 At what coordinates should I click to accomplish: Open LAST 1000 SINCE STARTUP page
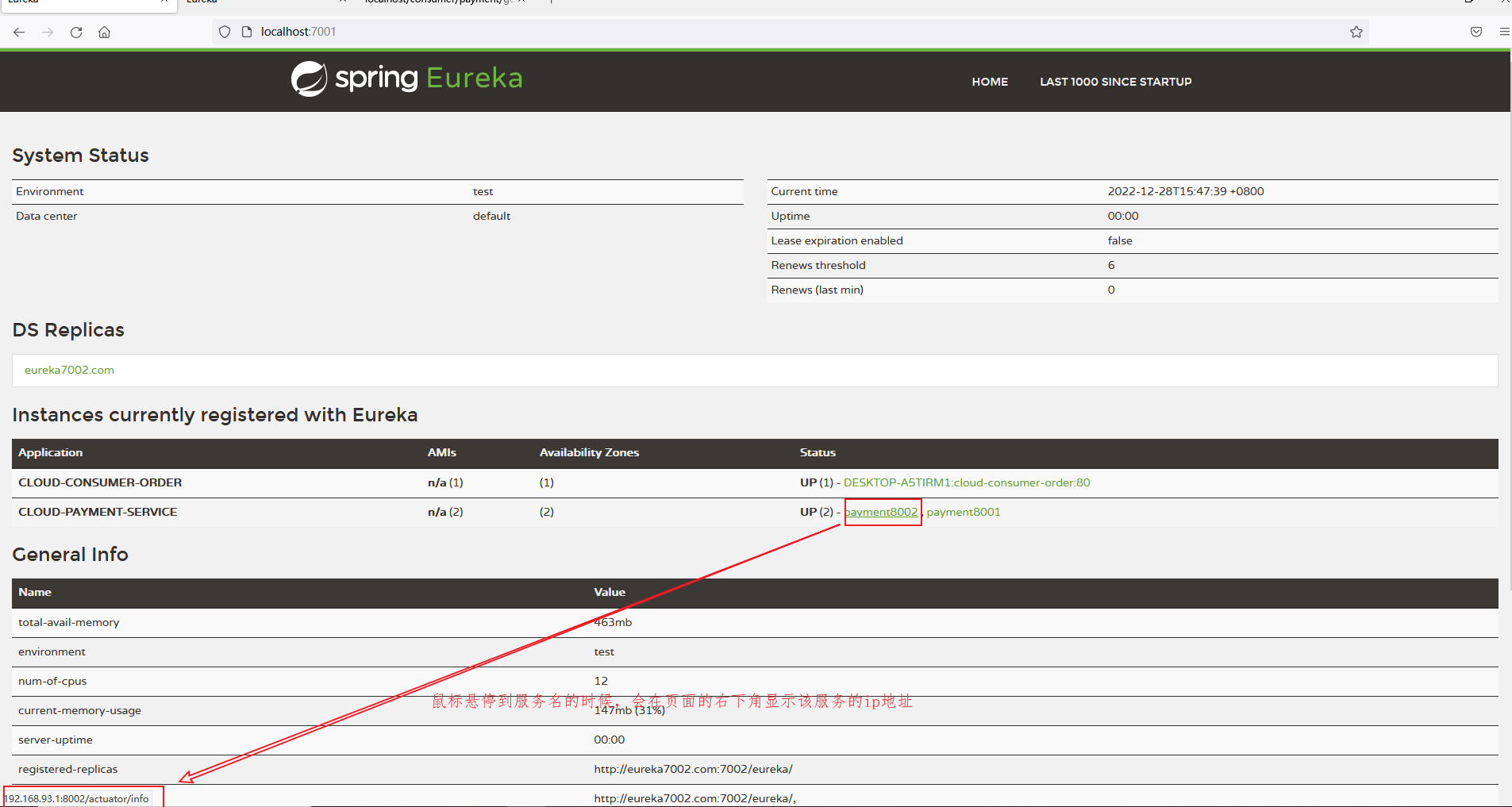(x=1115, y=82)
